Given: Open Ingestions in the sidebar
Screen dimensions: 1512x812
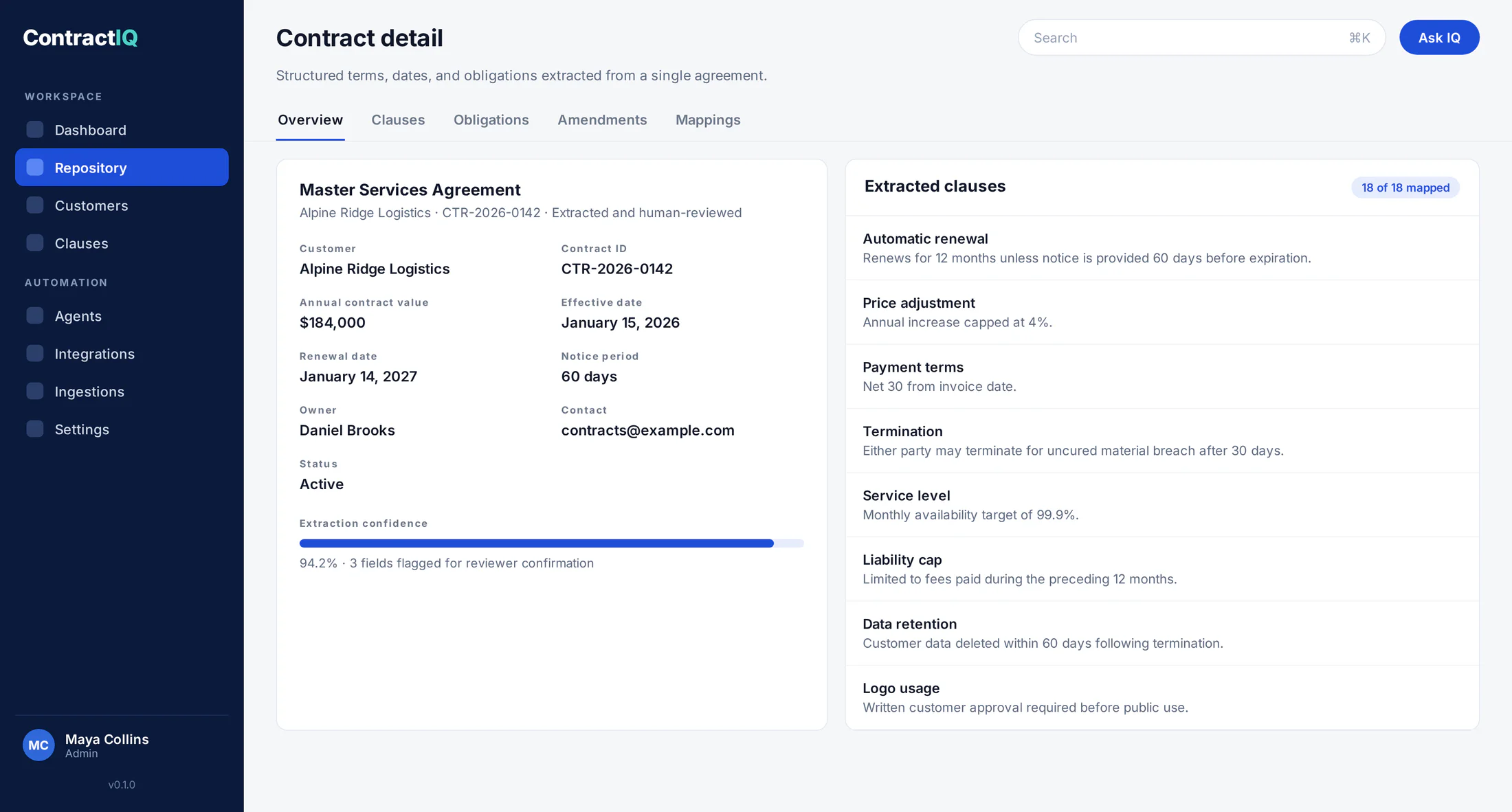Looking at the screenshot, I should click(x=122, y=392).
